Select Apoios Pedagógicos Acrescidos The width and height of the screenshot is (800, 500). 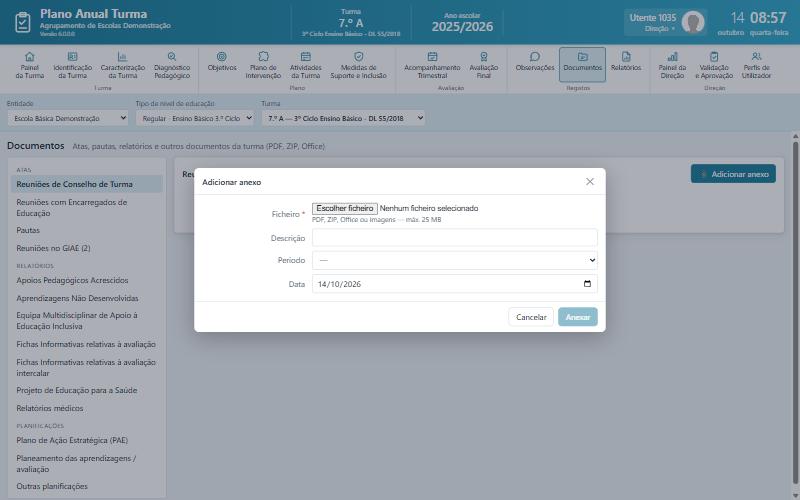pyautogui.click(x=86, y=280)
